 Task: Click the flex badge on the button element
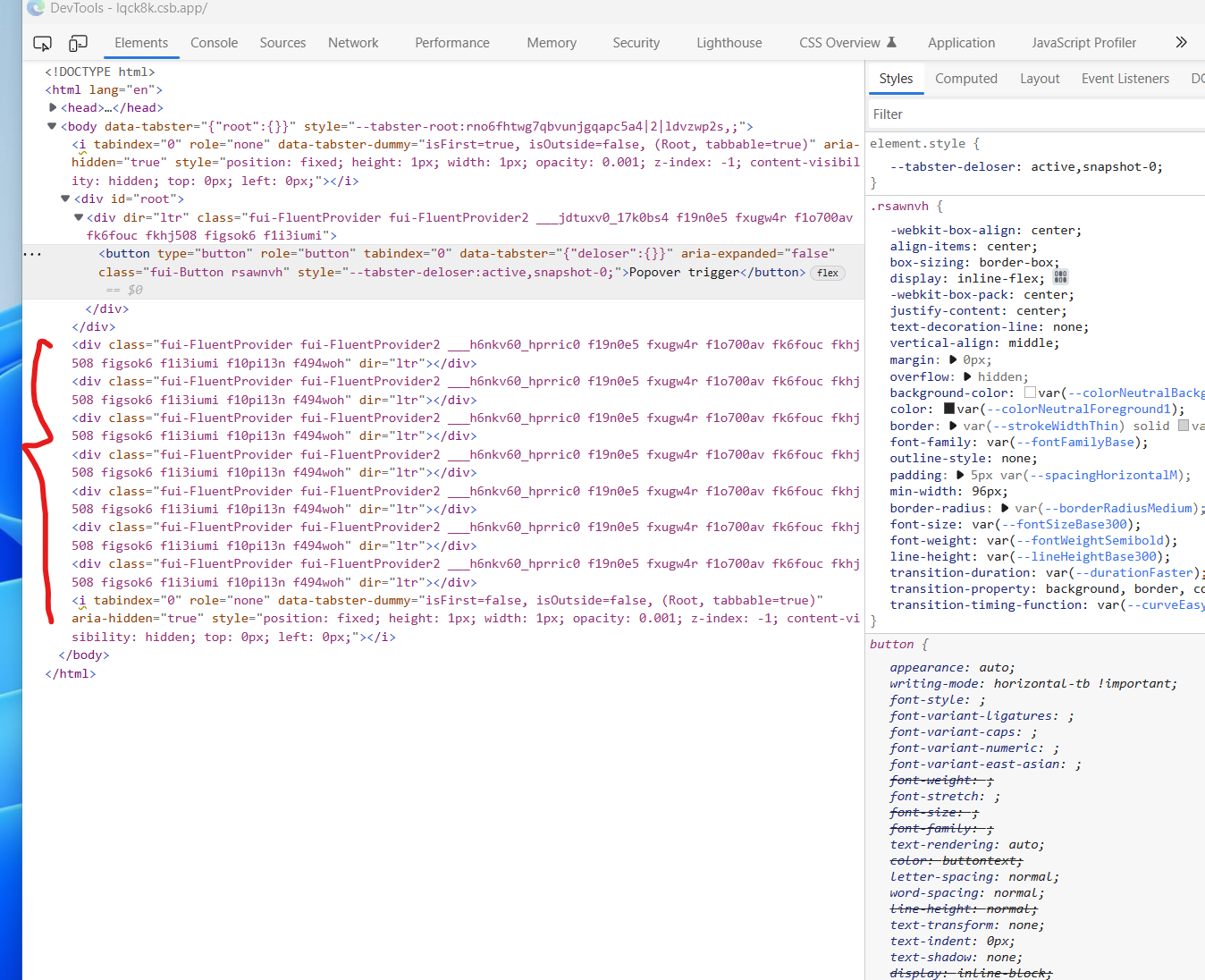[827, 273]
